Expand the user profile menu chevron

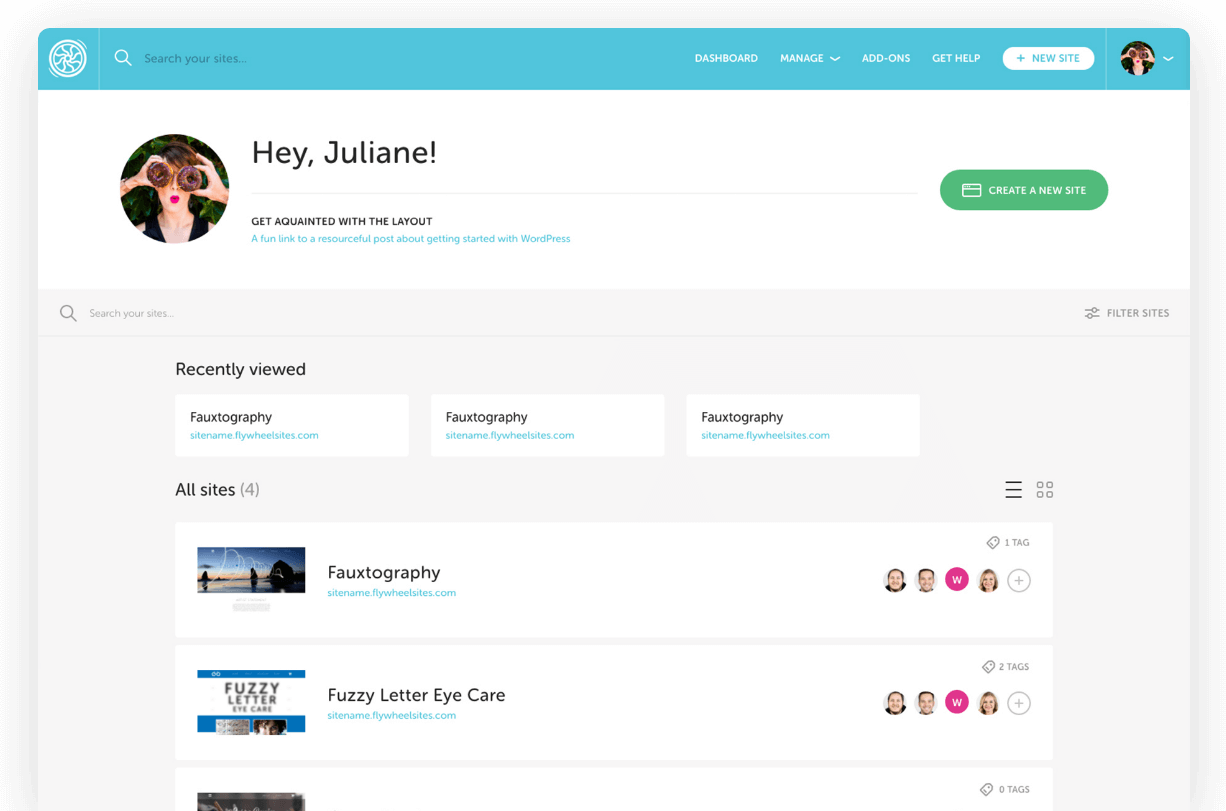(x=1168, y=59)
